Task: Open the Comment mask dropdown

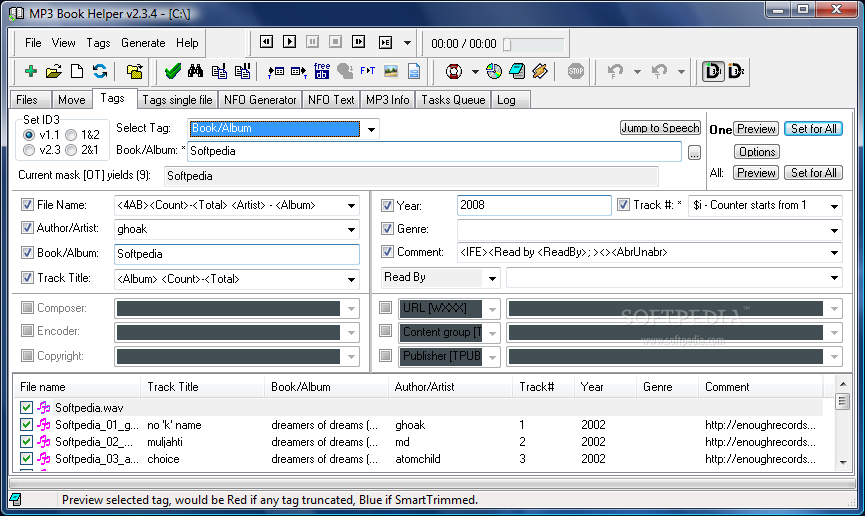Action: (834, 253)
